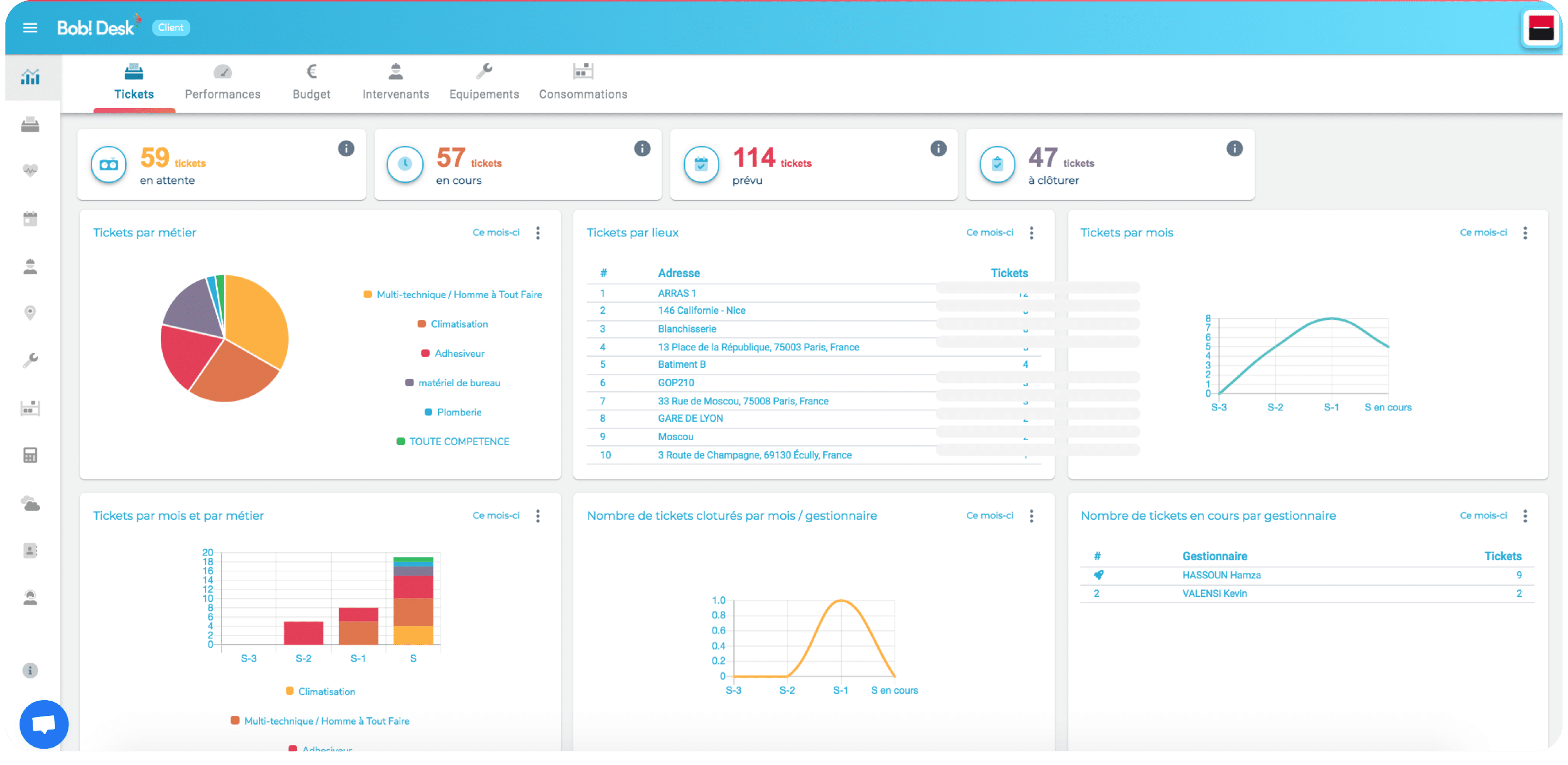Open the wrench equipment icon in the sidebar
Viewport: 1568px width, 765px height.
coord(30,360)
